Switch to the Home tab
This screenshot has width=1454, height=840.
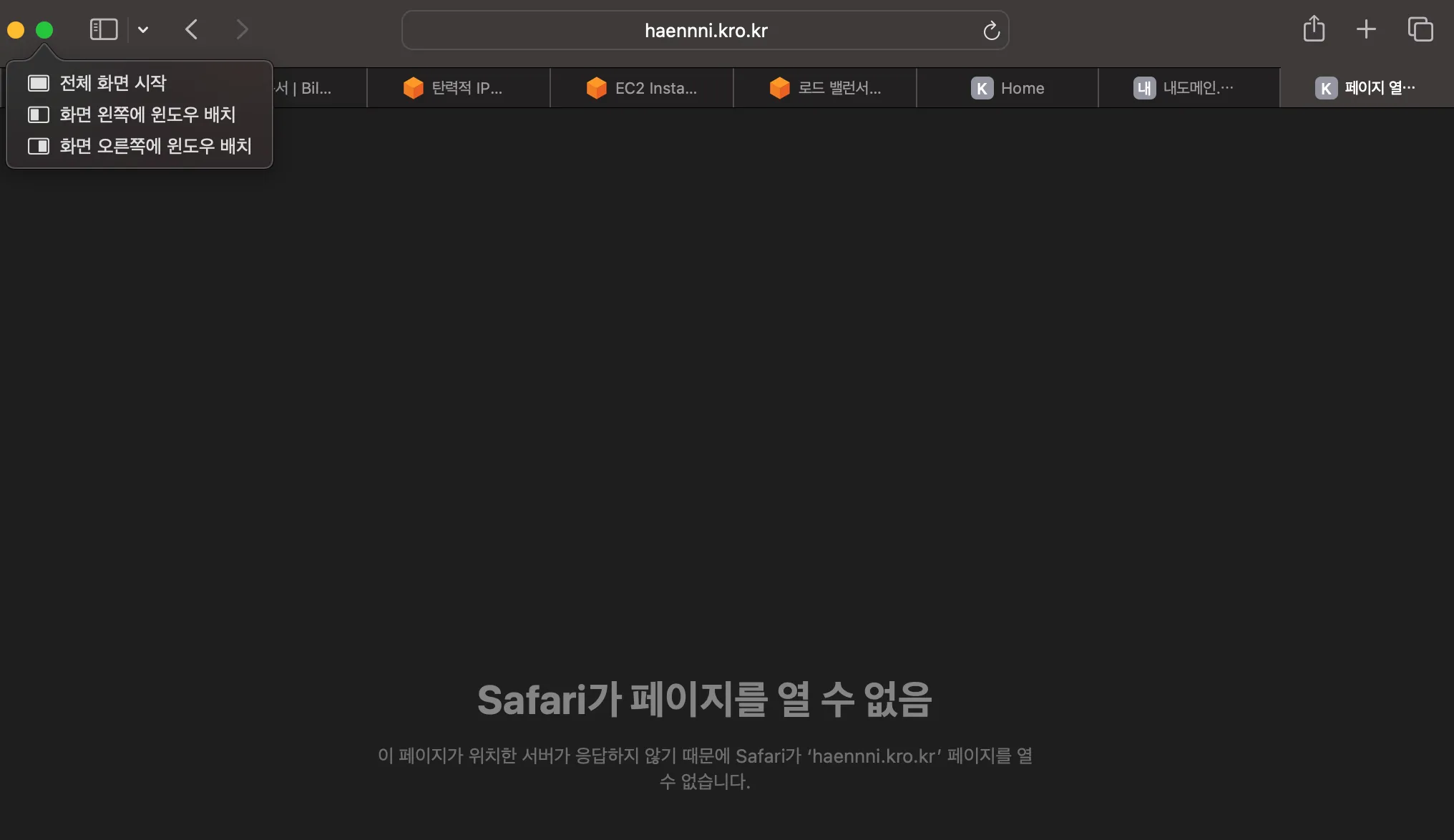(1007, 88)
